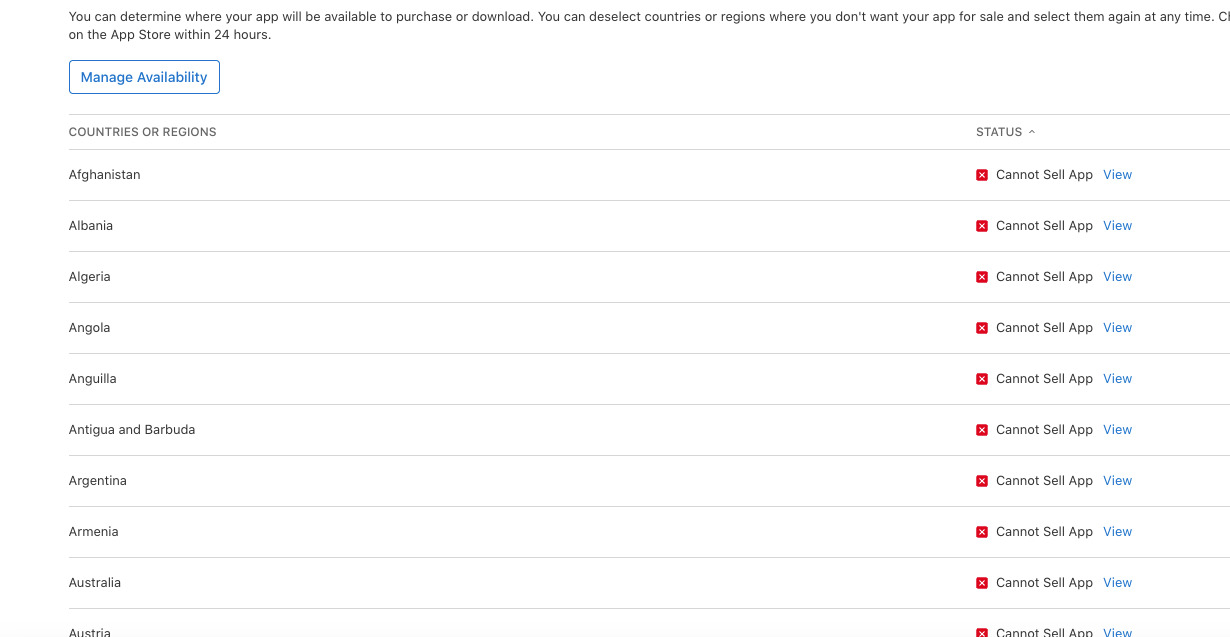Click Argentina's red X status icon
The width and height of the screenshot is (1230, 637).
(982, 481)
